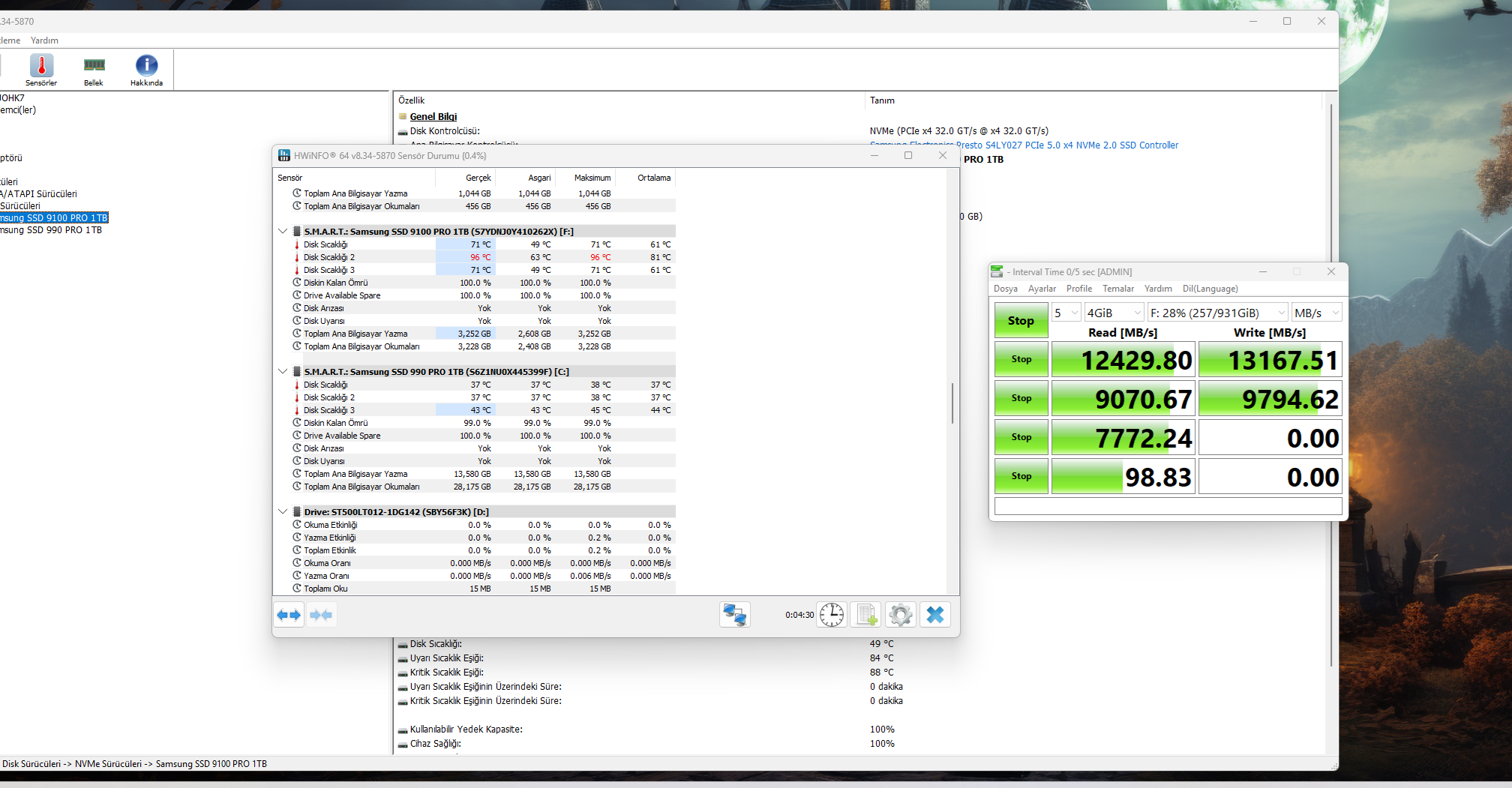Screen dimensions: 1512x788
Task: Open the Hakkında info icon
Action: 146,70
